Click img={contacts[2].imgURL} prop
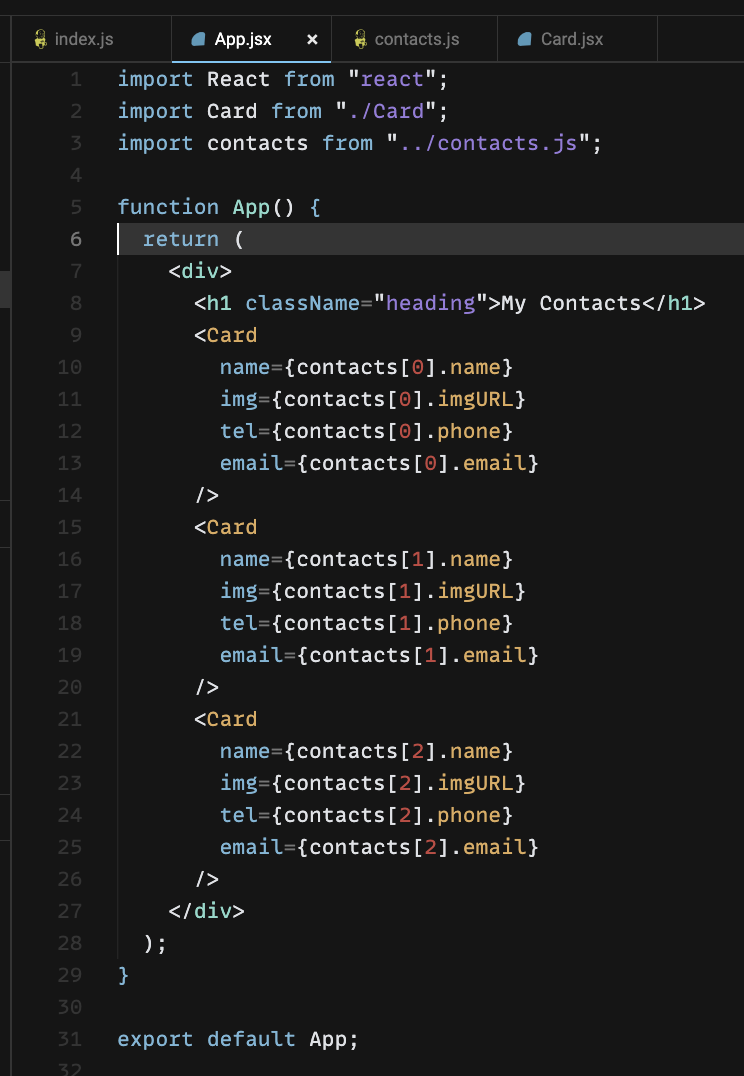The width and height of the screenshot is (744, 1076). click(x=373, y=783)
